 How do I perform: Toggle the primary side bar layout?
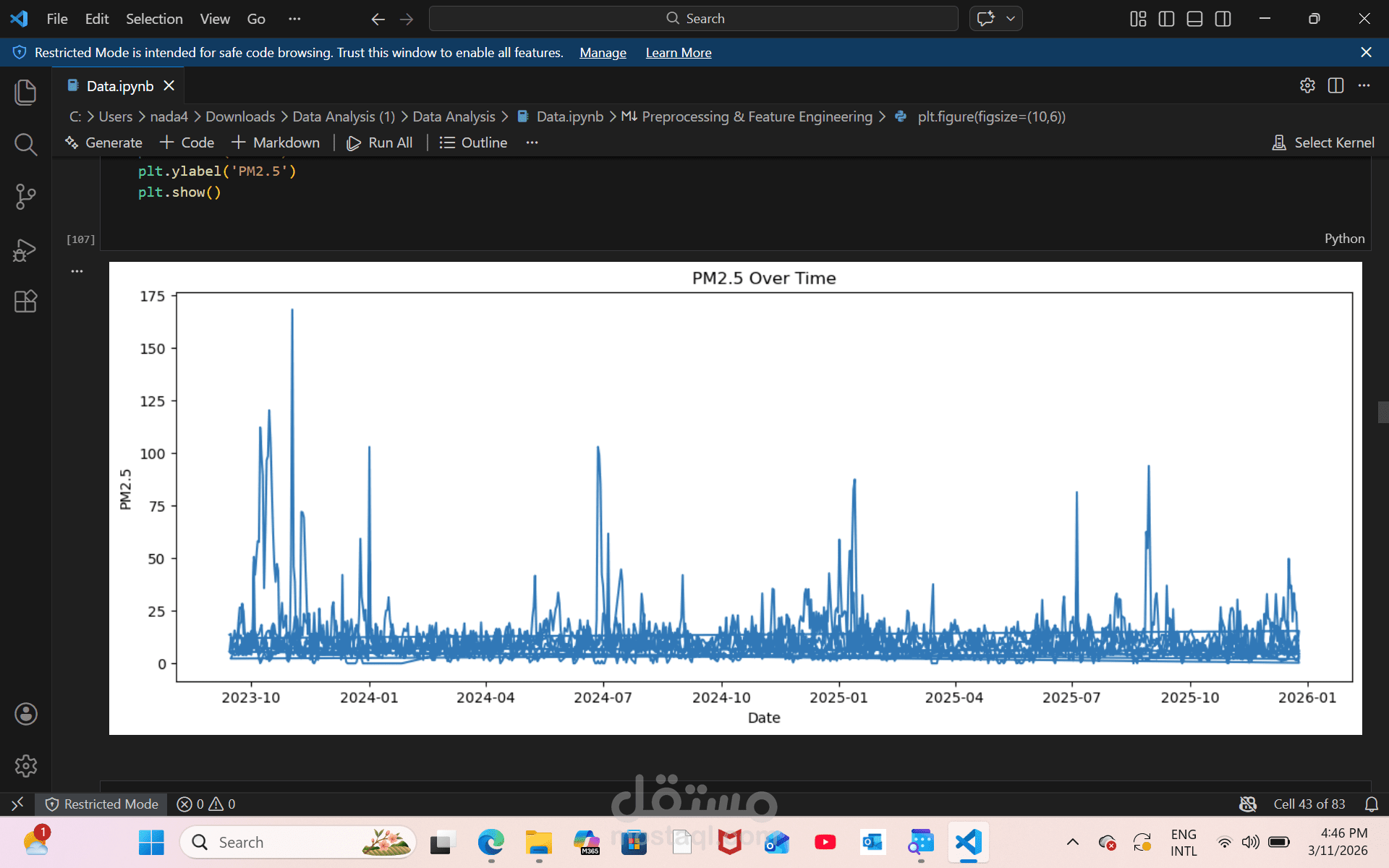point(1166,19)
